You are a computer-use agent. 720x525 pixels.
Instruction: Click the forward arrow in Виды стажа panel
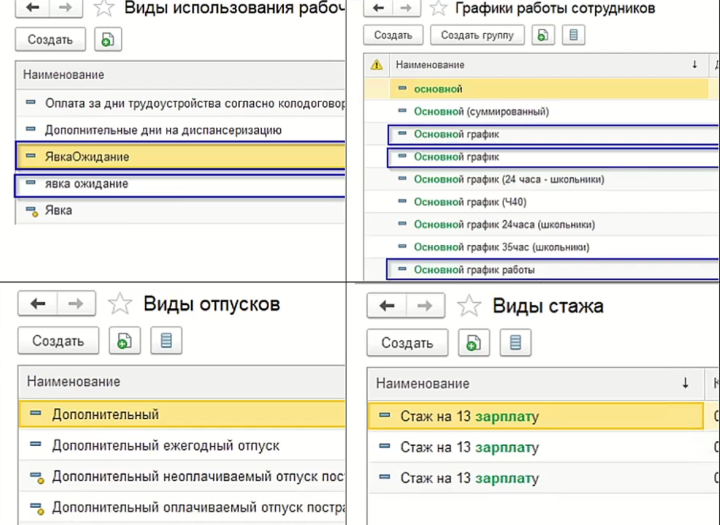(423, 305)
